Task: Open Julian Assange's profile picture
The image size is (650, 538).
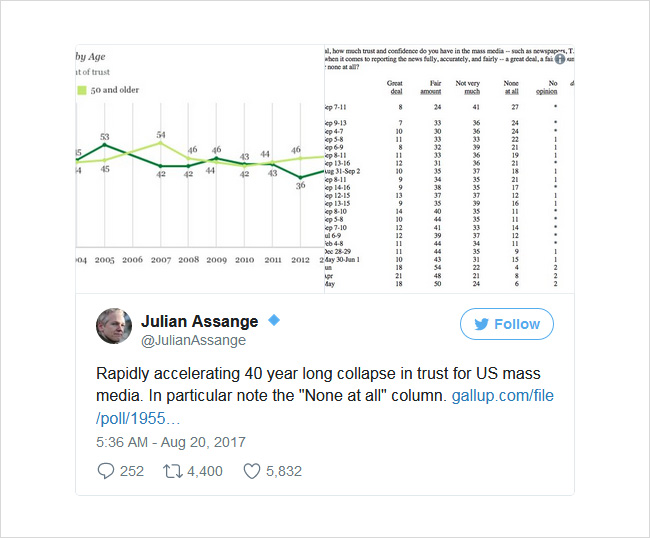Action: point(114,326)
